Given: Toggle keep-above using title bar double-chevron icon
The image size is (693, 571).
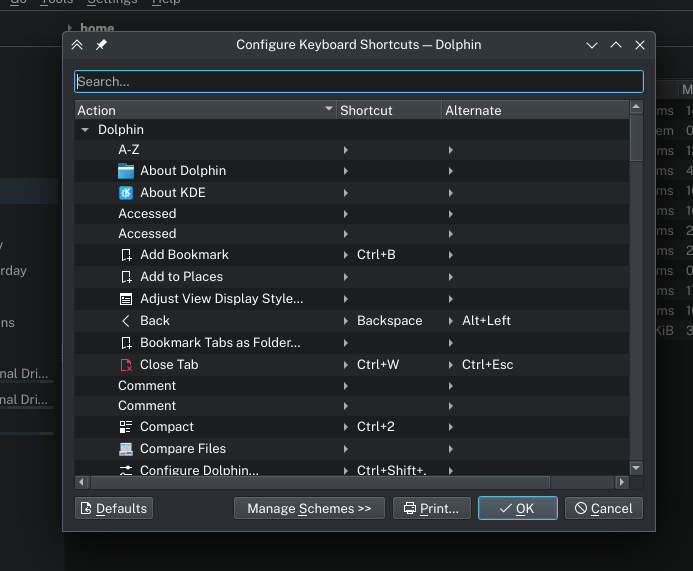Looking at the screenshot, I should 78,45.
